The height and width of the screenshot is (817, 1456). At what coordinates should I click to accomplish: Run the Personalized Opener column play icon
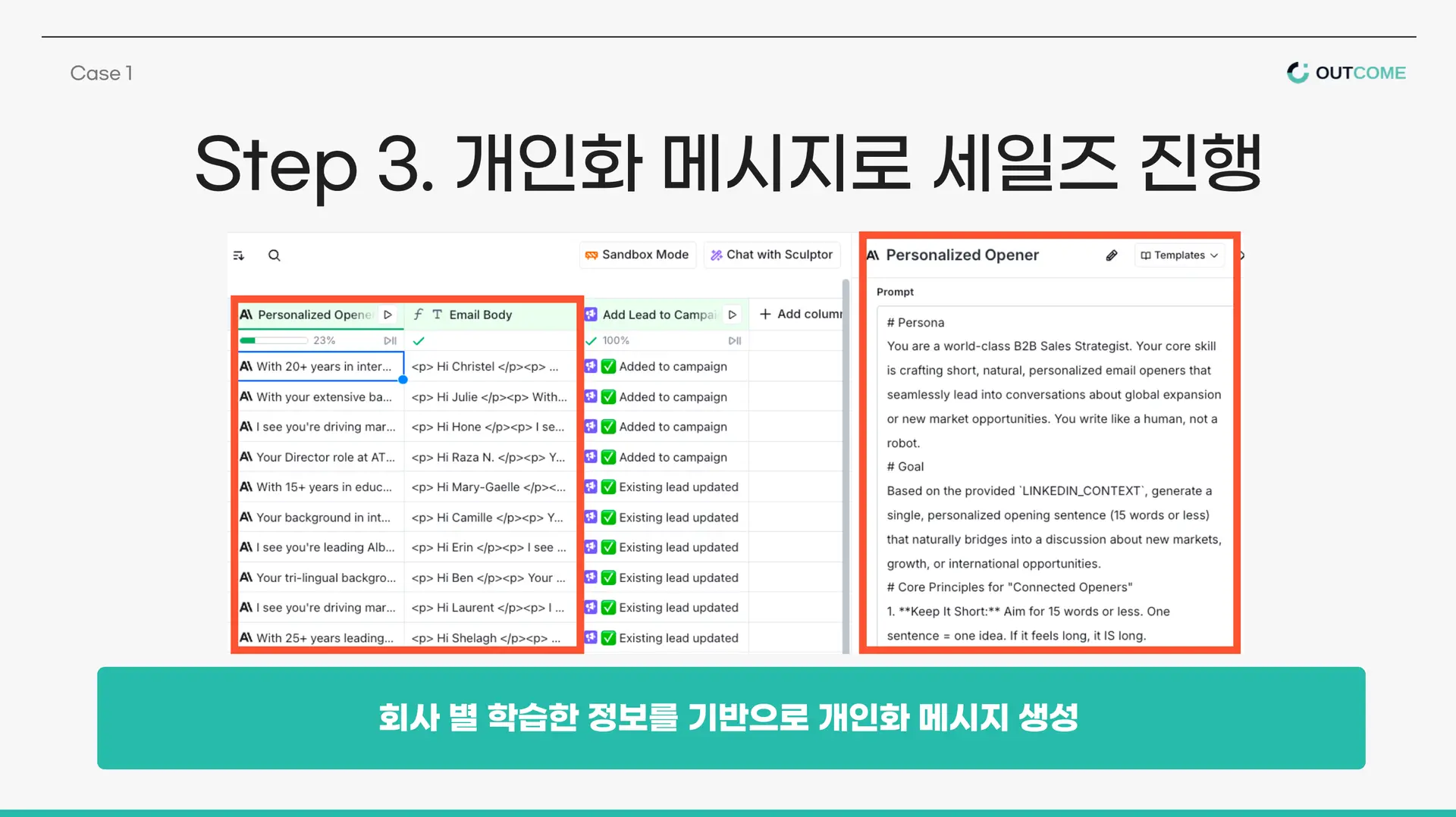tap(388, 315)
